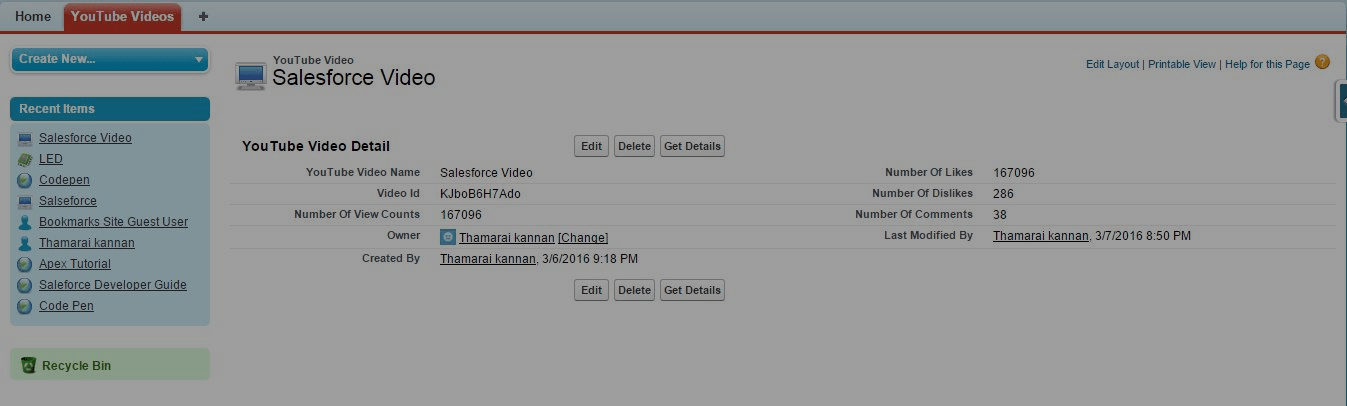This screenshot has width=1347, height=406.
Task: Click the owner avatar icon
Action: tap(448, 237)
